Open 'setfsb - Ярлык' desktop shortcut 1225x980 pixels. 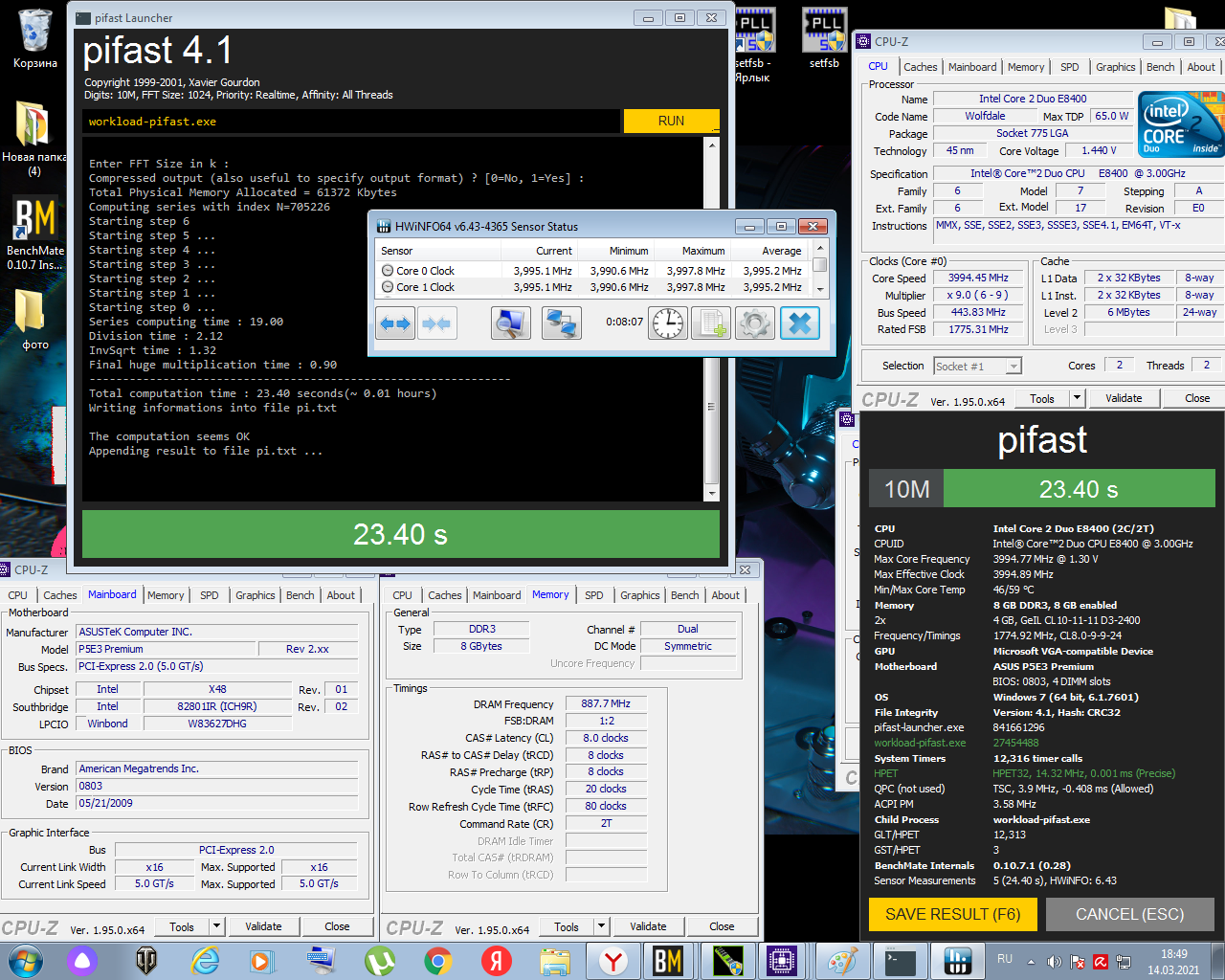(x=753, y=45)
